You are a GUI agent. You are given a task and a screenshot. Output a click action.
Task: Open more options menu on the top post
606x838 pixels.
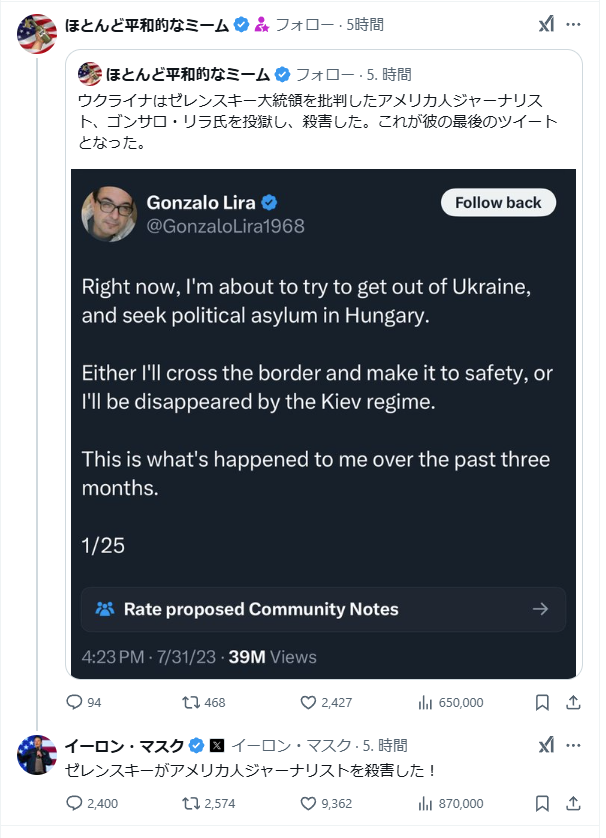(x=573, y=24)
